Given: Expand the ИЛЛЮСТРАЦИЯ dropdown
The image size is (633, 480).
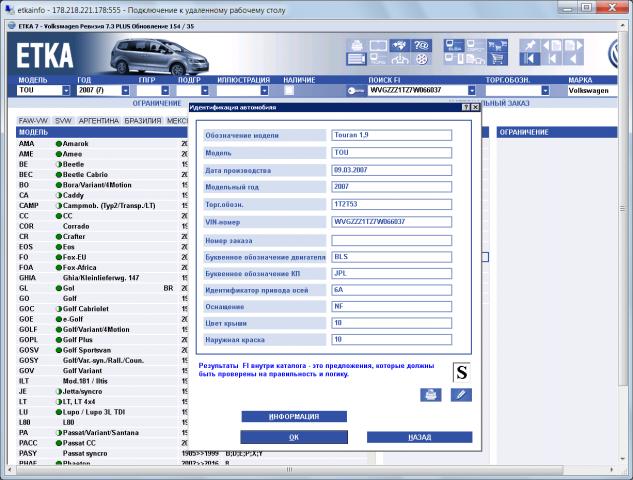Looking at the screenshot, I should [264, 90].
